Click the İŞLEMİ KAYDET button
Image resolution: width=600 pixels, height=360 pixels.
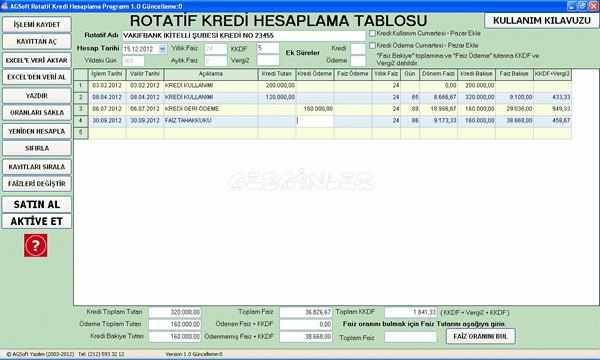pyautogui.click(x=37, y=24)
